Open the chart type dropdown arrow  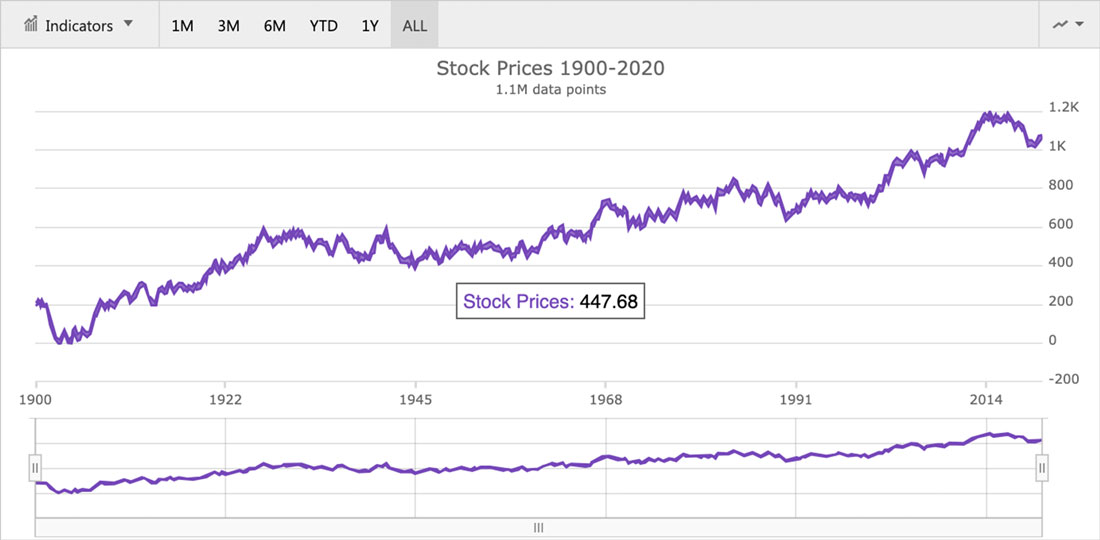[1079, 25]
